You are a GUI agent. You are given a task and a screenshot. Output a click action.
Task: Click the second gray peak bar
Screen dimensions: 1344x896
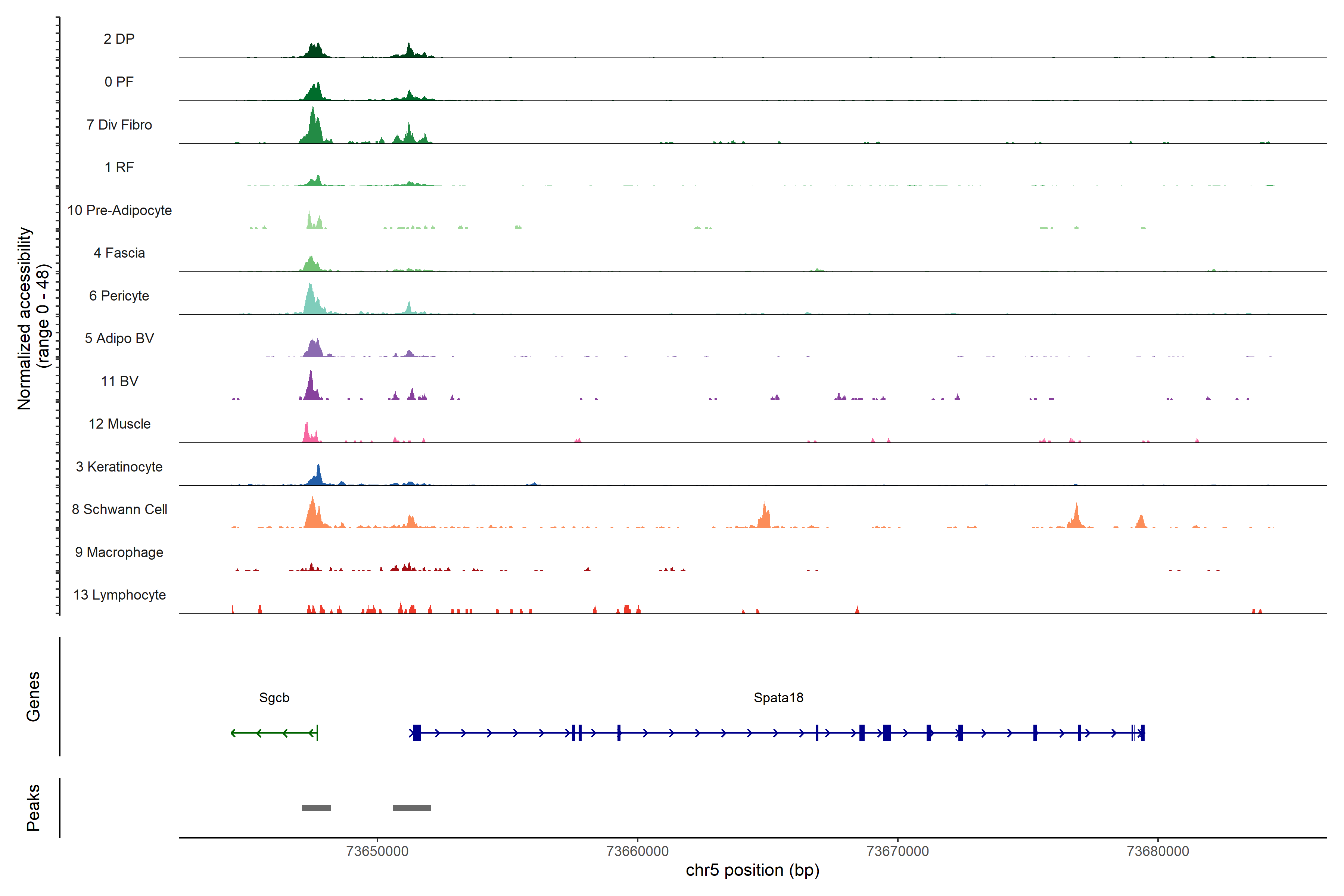tap(411, 808)
